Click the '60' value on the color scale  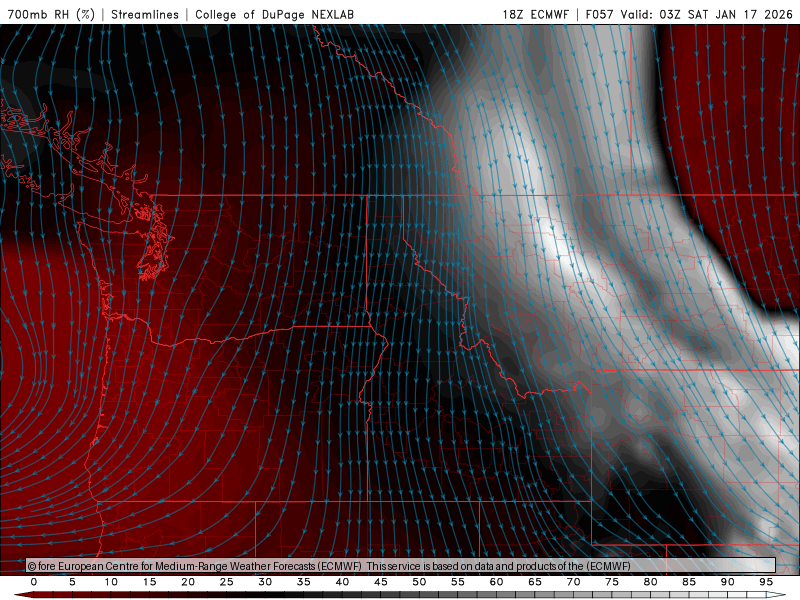point(496,582)
